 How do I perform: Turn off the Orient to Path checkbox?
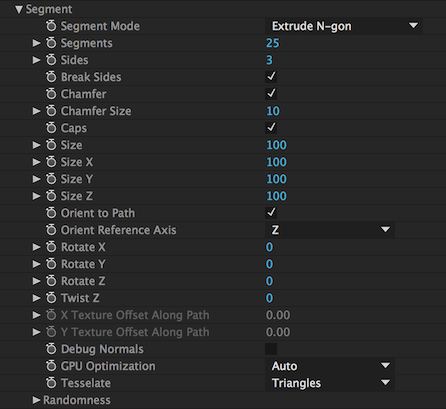pyautogui.click(x=271, y=212)
